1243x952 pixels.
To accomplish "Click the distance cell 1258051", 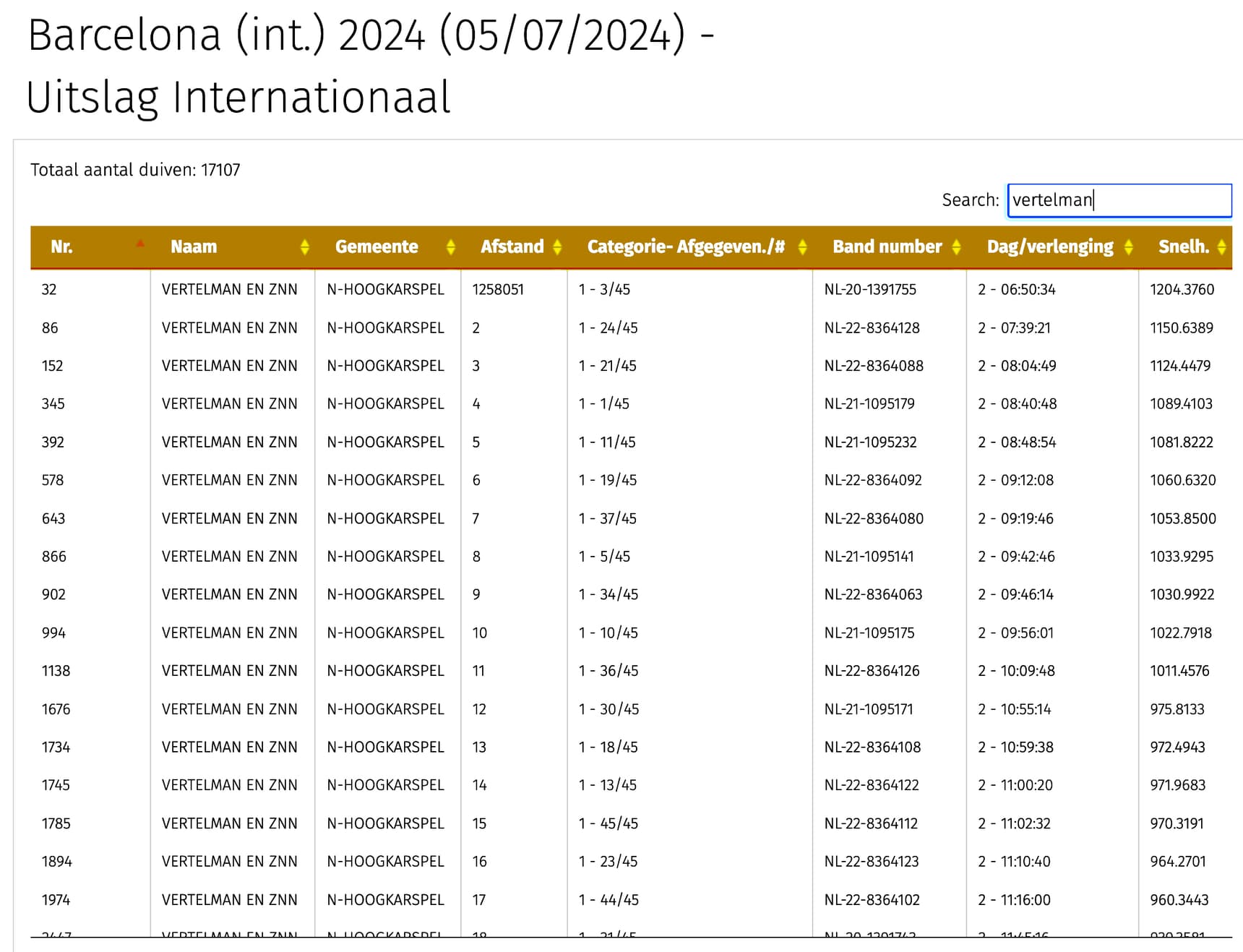I will 498,290.
